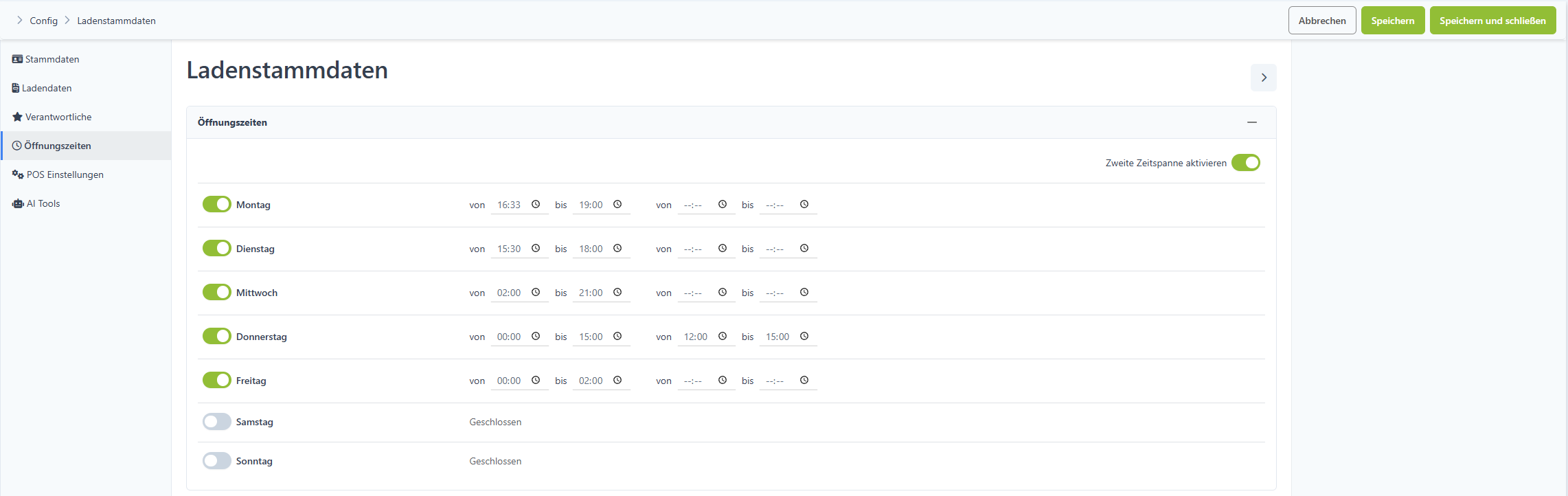Click clock icon for Dienstag second start time

(723, 248)
